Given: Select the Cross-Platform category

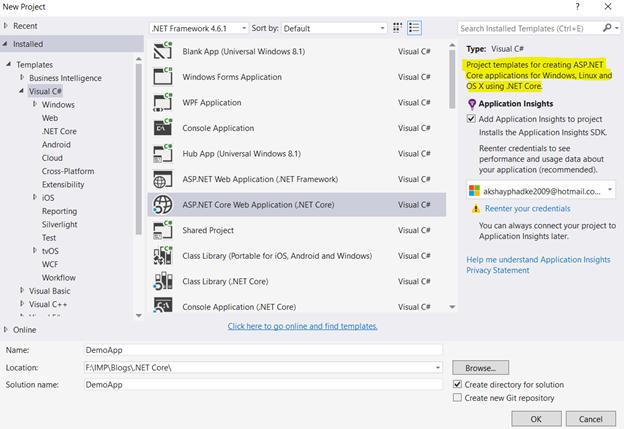Looking at the screenshot, I should click(68, 171).
